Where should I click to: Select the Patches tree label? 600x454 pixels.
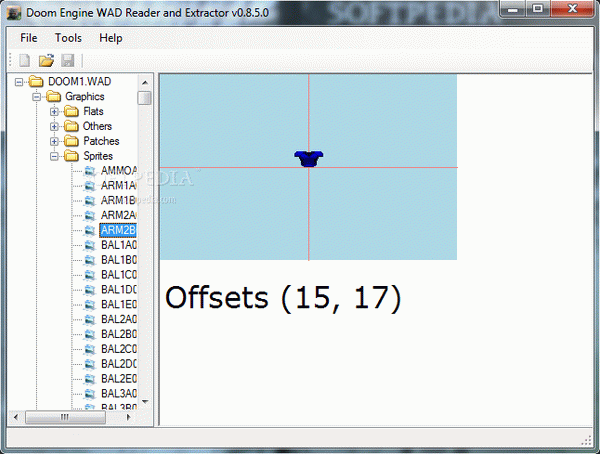[x=101, y=141]
